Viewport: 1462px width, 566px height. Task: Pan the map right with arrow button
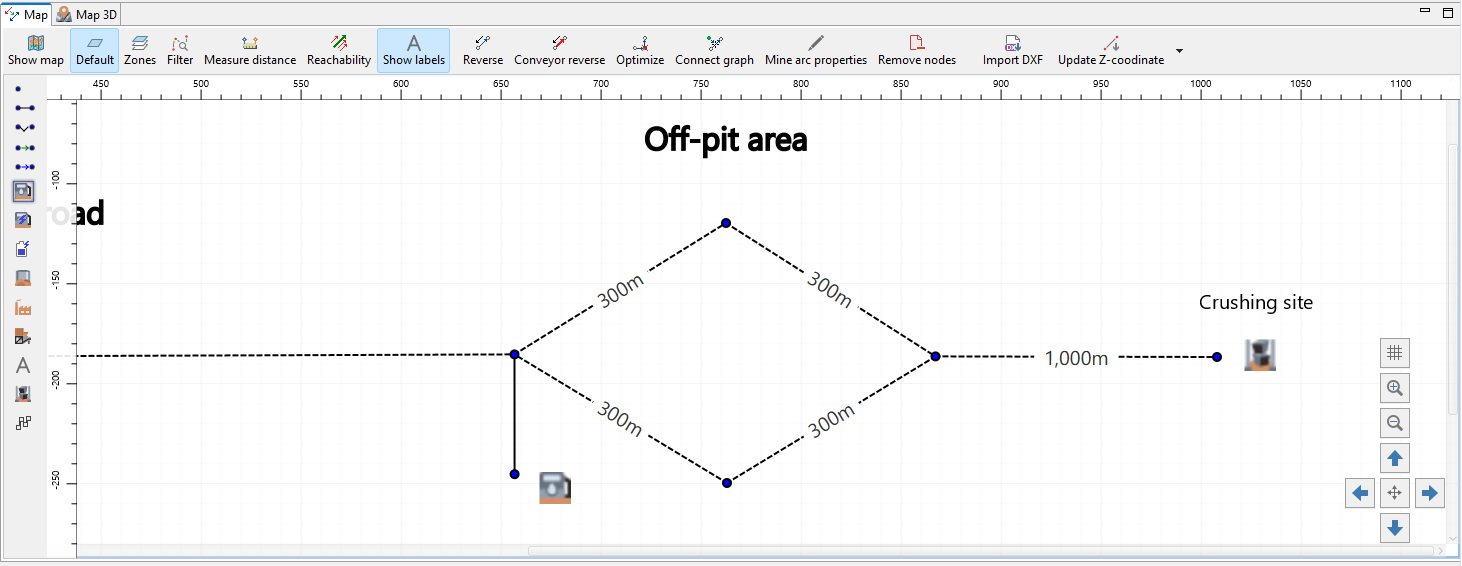pyautogui.click(x=1429, y=493)
